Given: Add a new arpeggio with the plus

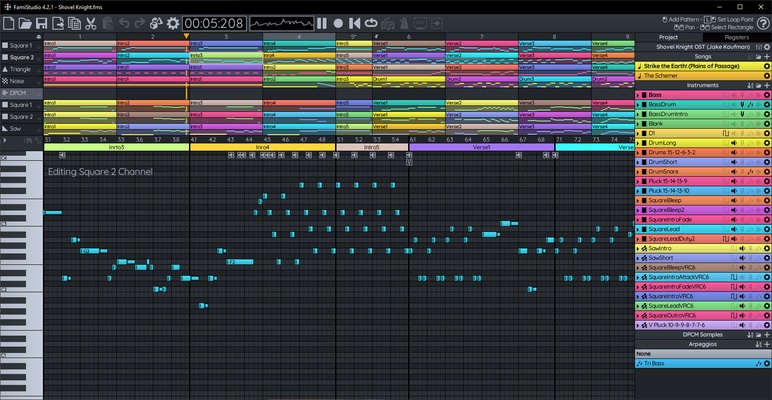Looking at the screenshot, I should tap(767, 344).
